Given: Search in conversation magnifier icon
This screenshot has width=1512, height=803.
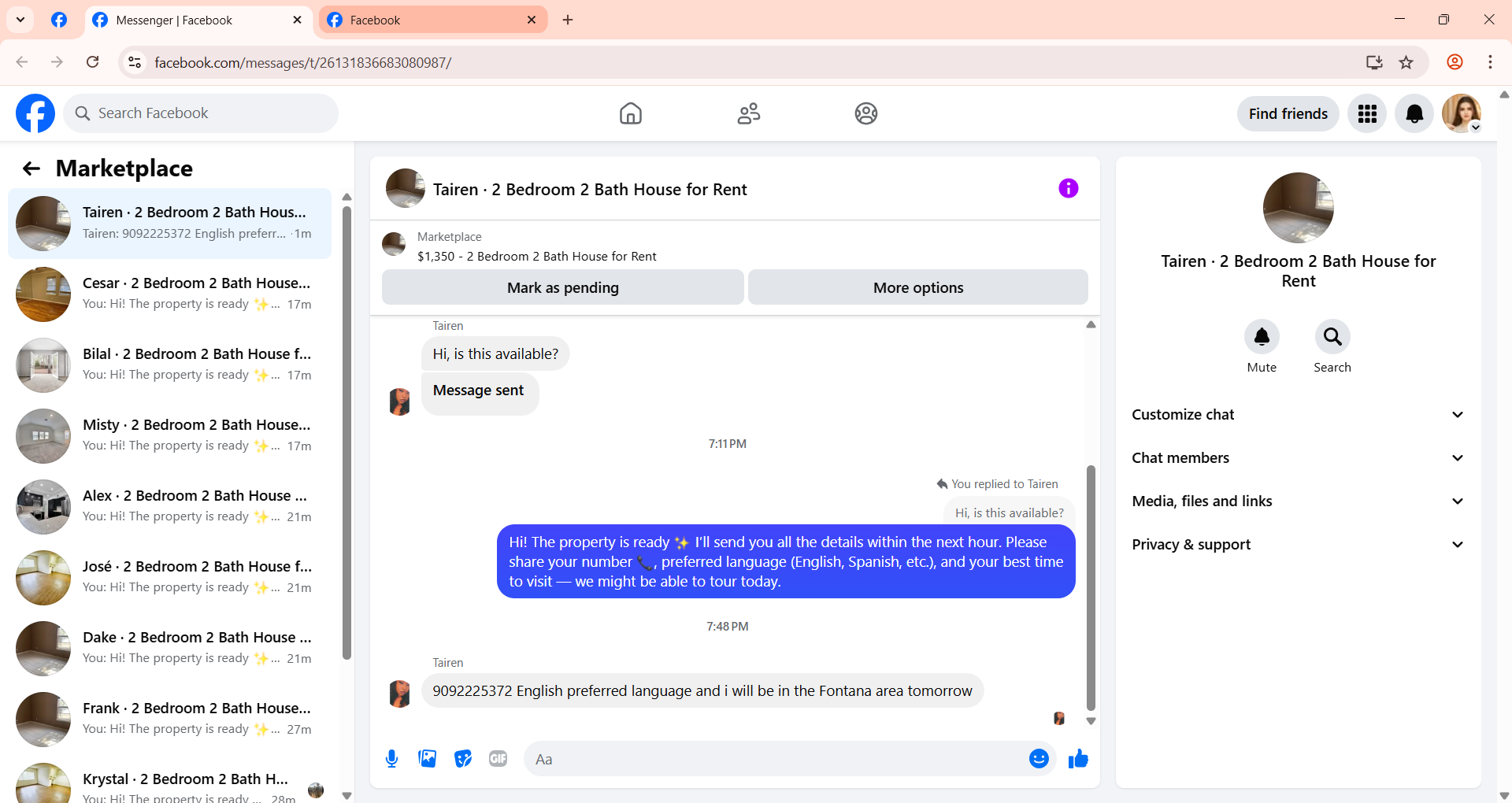Looking at the screenshot, I should coord(1332,337).
